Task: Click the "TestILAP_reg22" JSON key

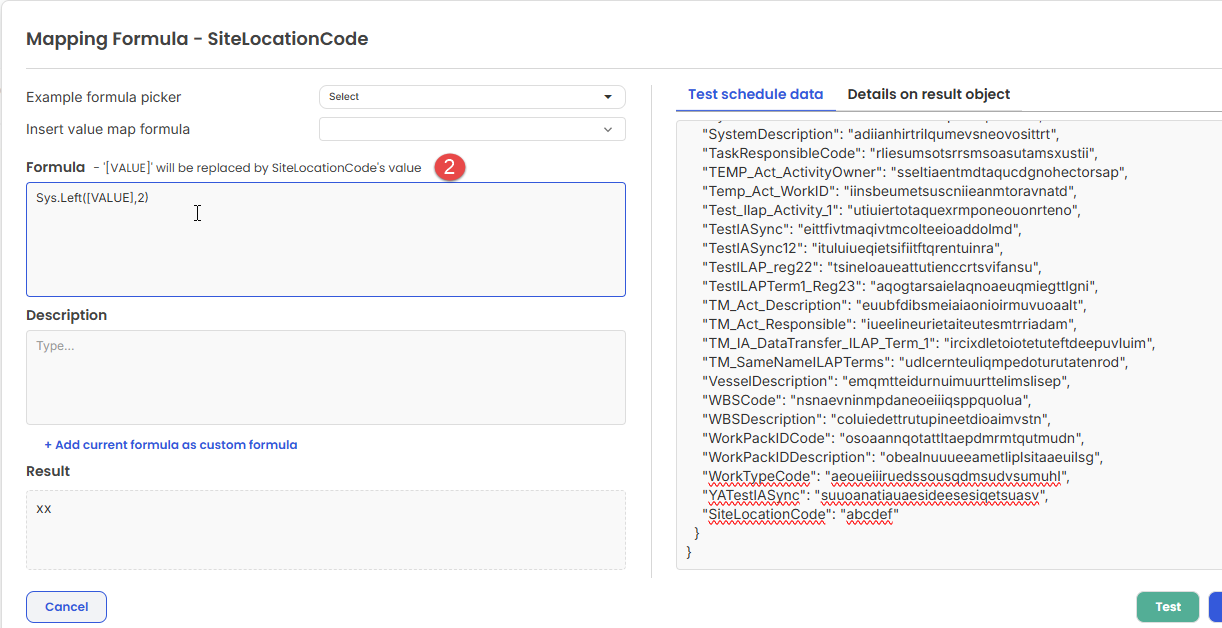Action: coord(761,267)
